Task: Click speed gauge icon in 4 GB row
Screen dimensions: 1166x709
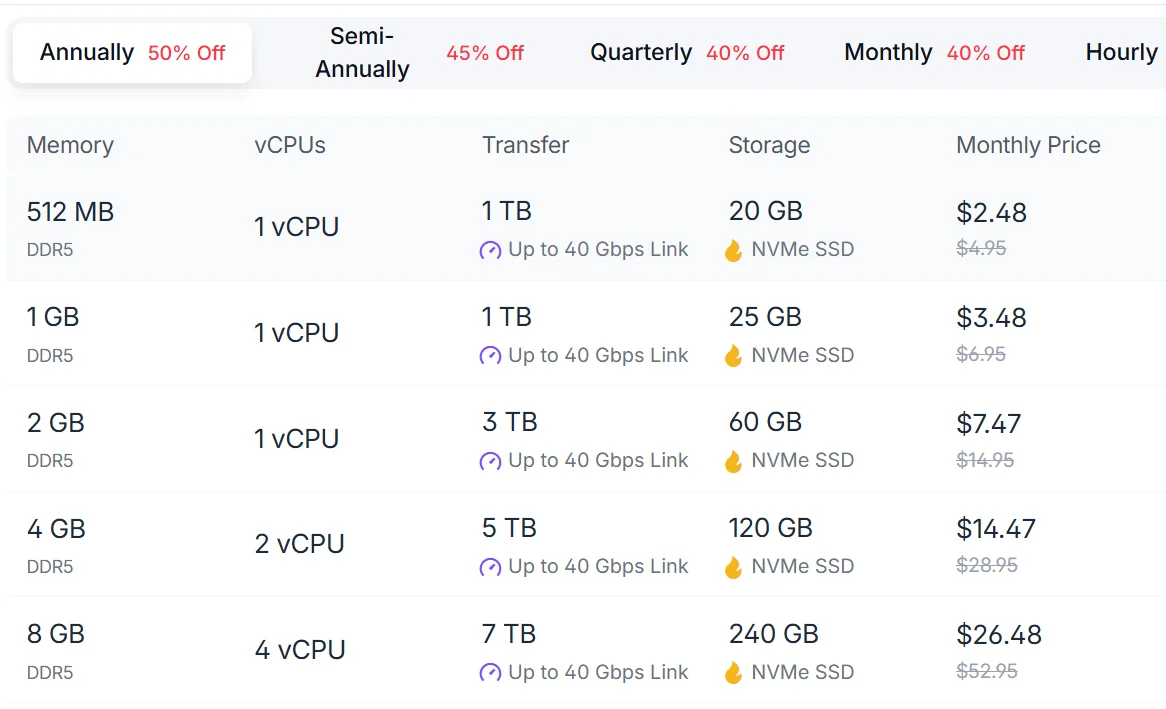Action: [x=490, y=567]
